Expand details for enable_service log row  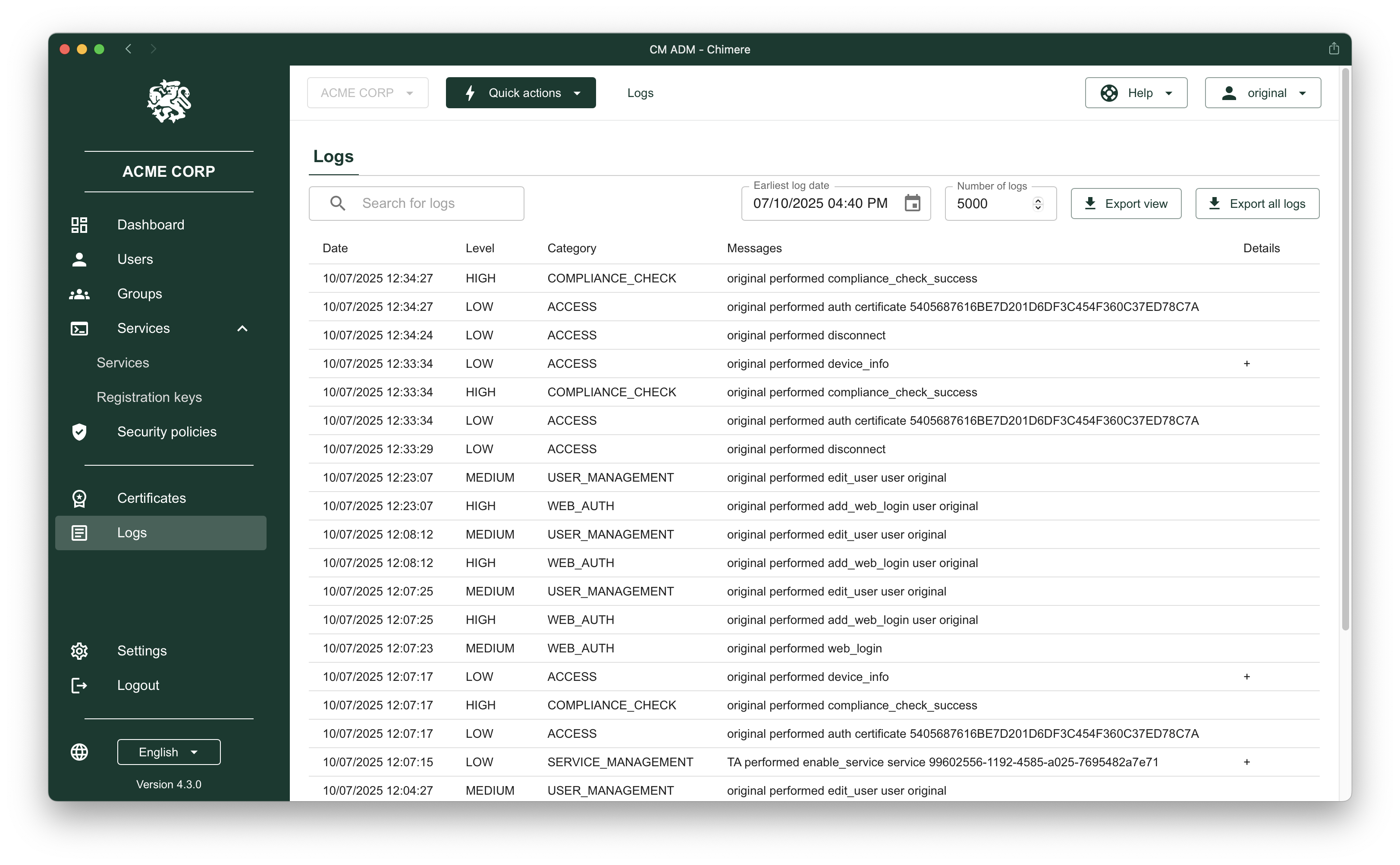coord(1246,762)
